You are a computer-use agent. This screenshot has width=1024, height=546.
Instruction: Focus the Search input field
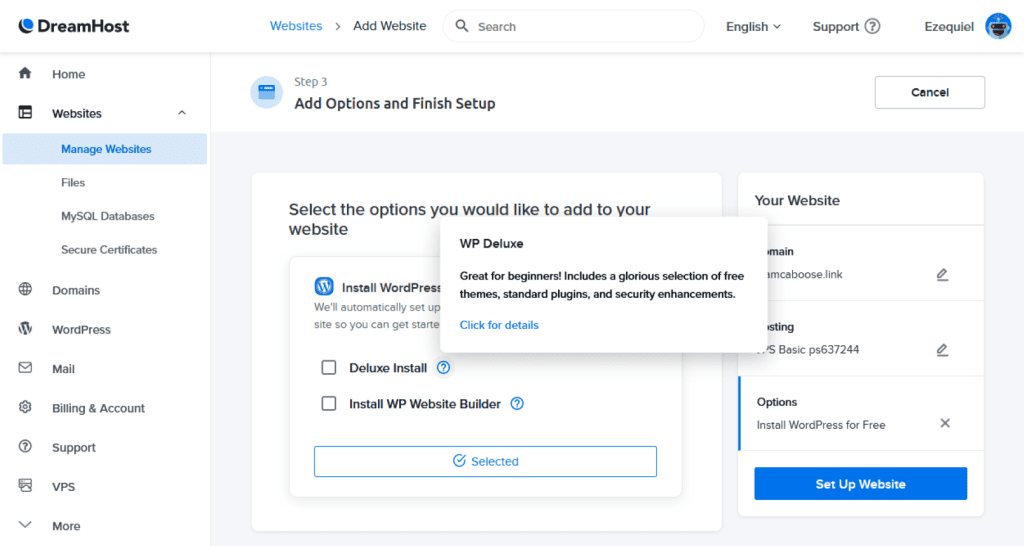585,27
